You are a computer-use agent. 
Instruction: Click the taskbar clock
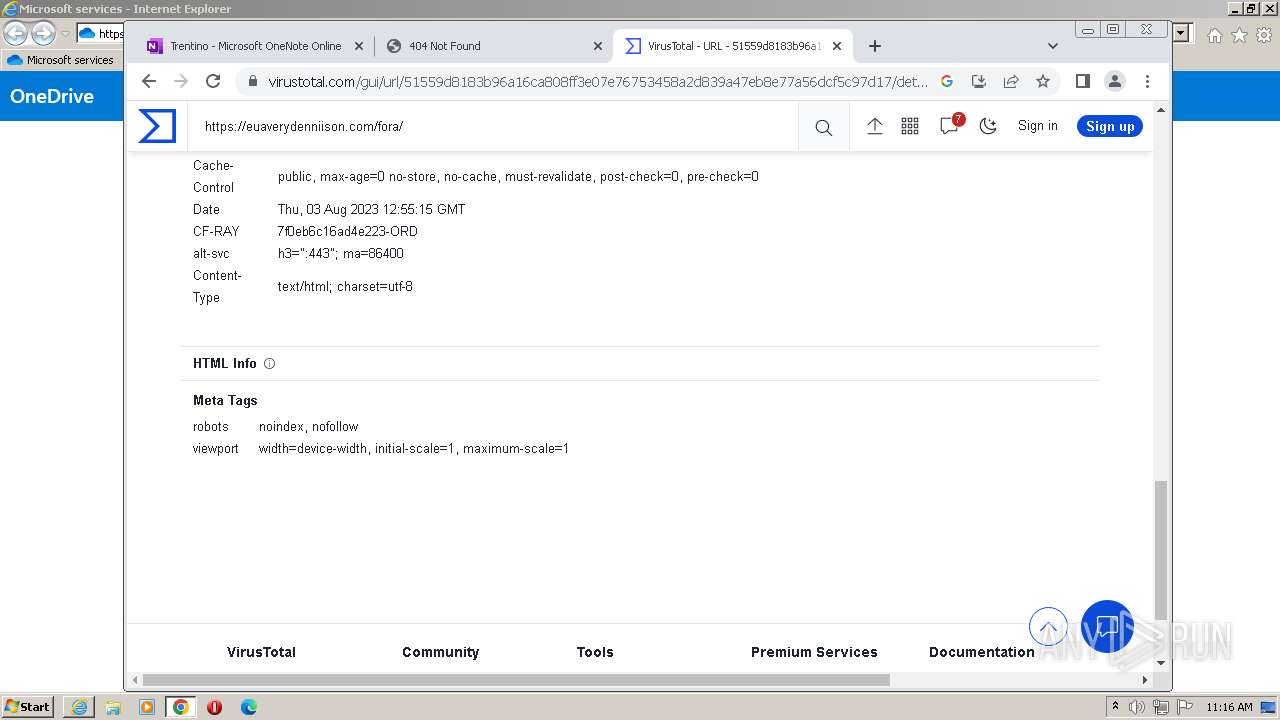tap(1229, 707)
